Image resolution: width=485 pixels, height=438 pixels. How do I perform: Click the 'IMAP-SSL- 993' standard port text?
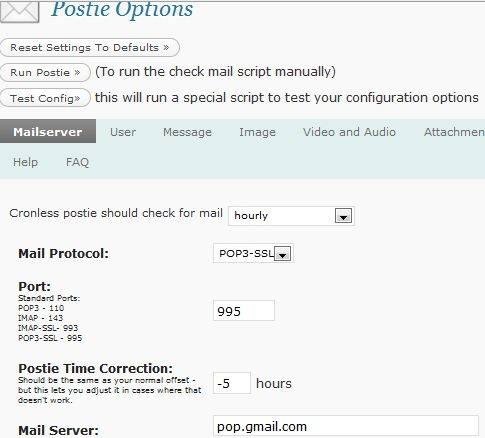[x=48, y=328]
